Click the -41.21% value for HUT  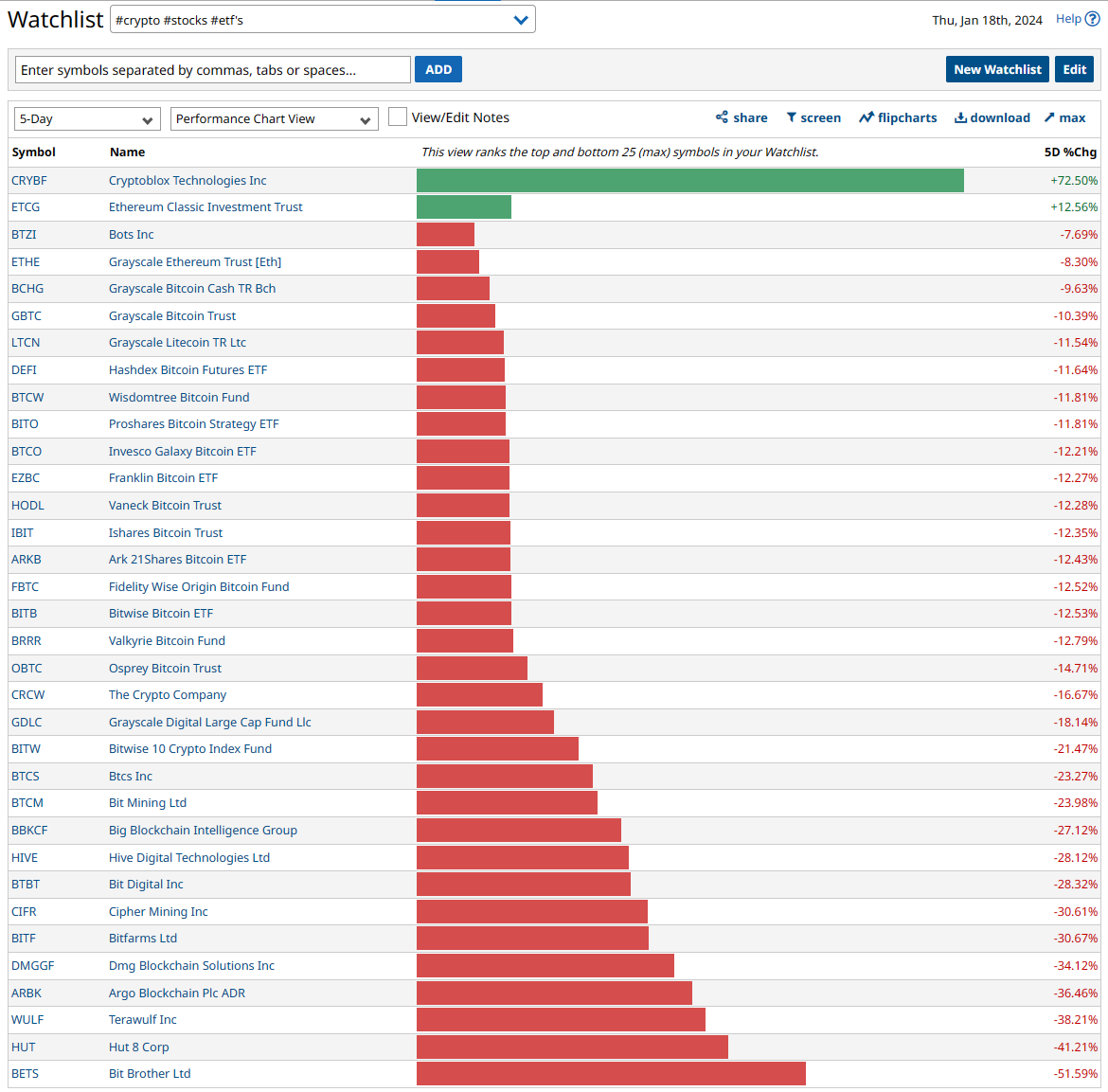click(1076, 1047)
